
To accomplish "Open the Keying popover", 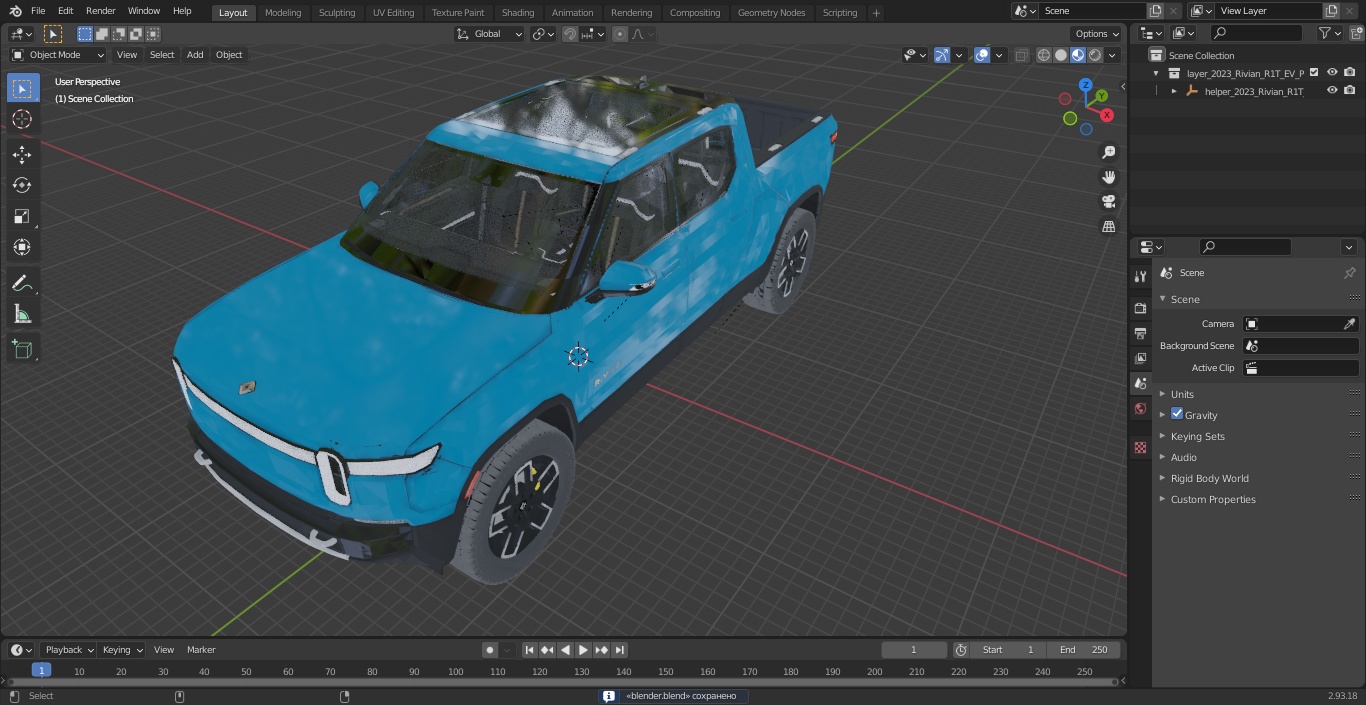I will (x=121, y=650).
